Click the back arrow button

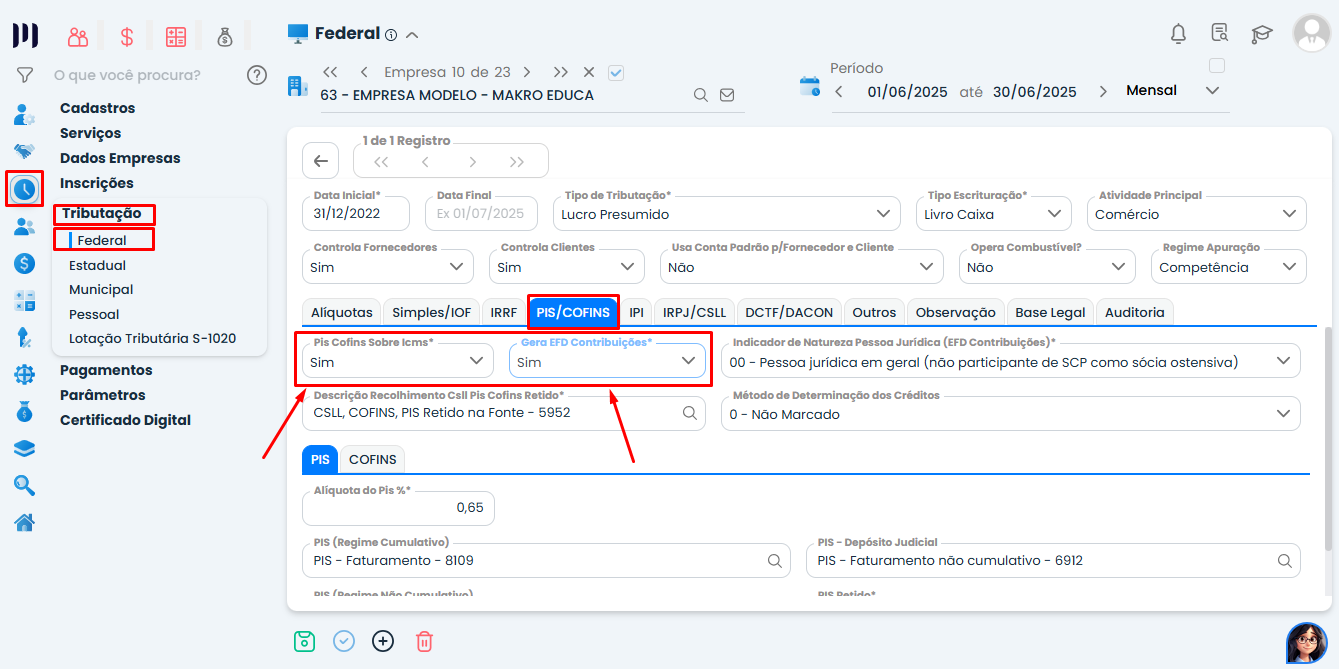click(320, 161)
